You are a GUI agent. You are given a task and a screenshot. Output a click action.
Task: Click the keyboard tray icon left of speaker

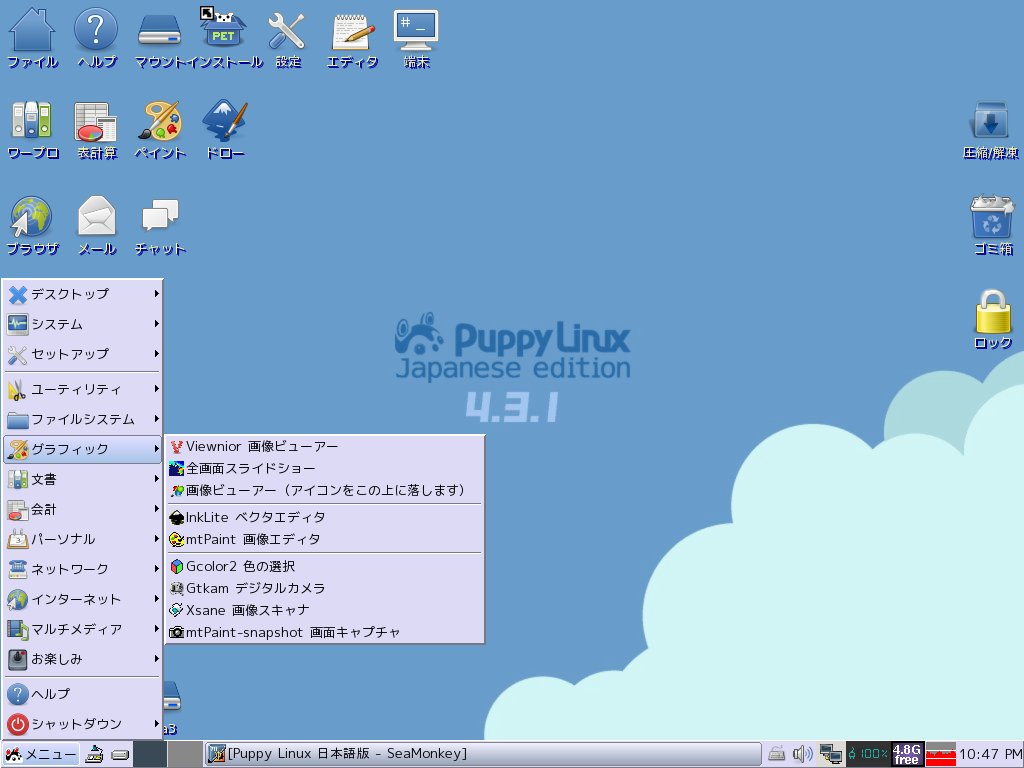[x=776, y=754]
